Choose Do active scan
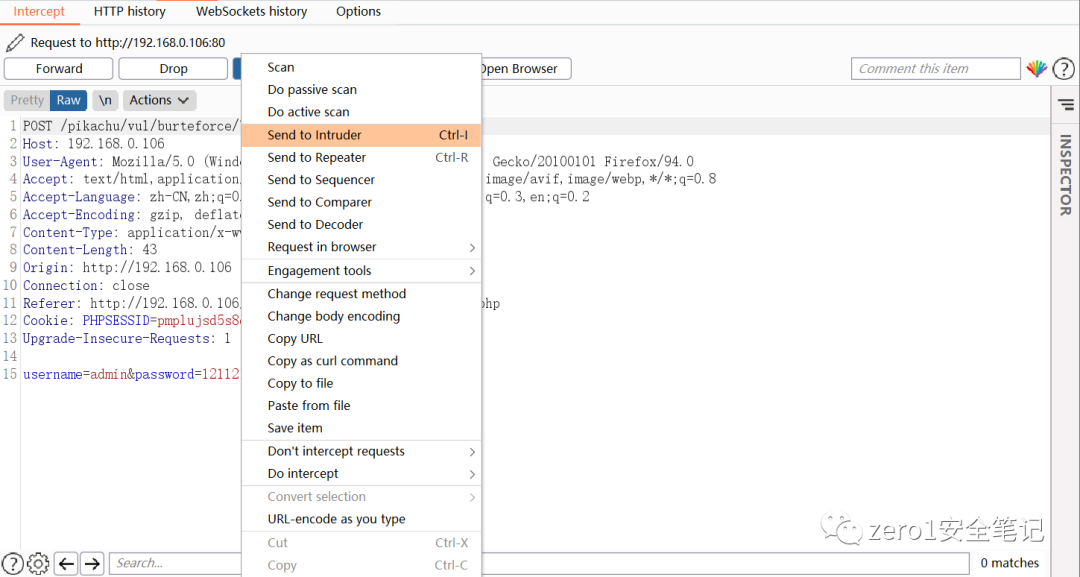 click(361, 112)
